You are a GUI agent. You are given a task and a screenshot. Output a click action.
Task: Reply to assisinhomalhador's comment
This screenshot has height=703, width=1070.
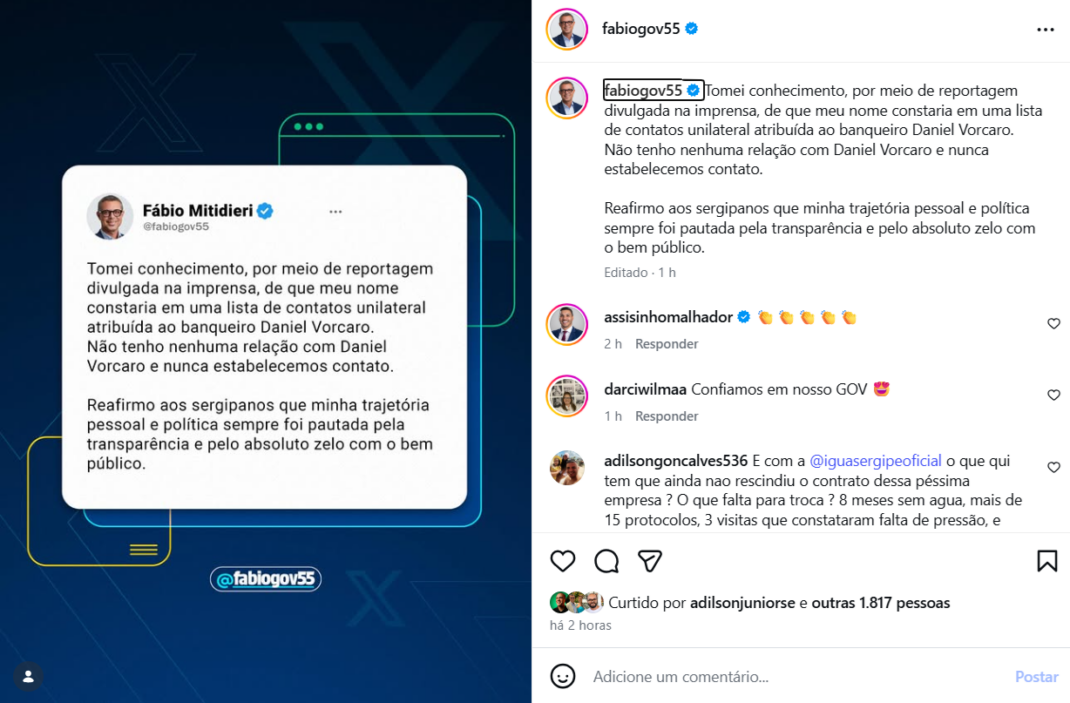click(x=666, y=344)
